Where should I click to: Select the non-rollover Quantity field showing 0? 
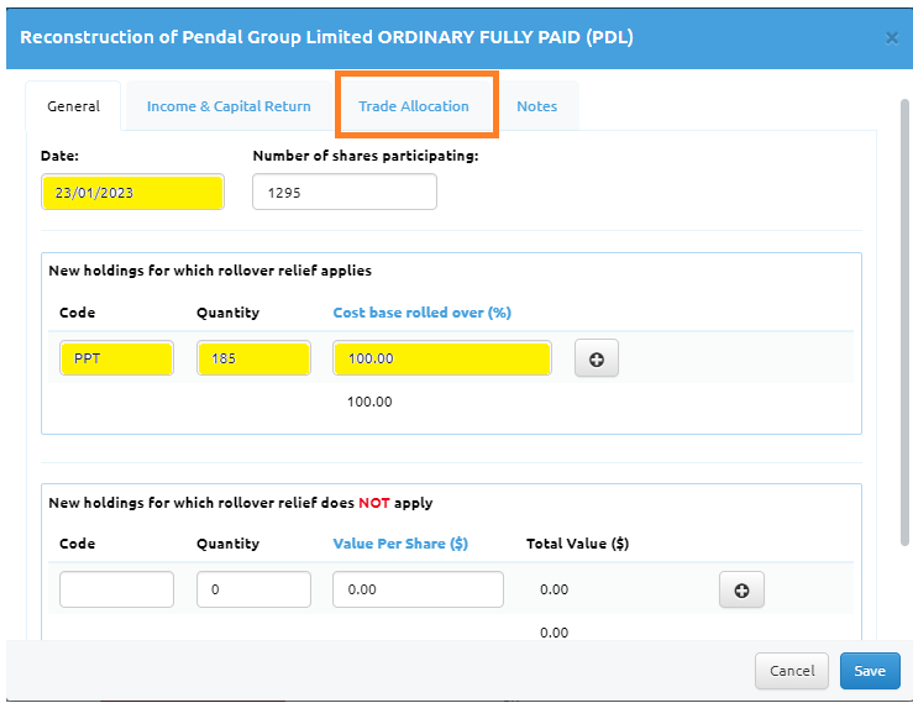click(x=253, y=590)
